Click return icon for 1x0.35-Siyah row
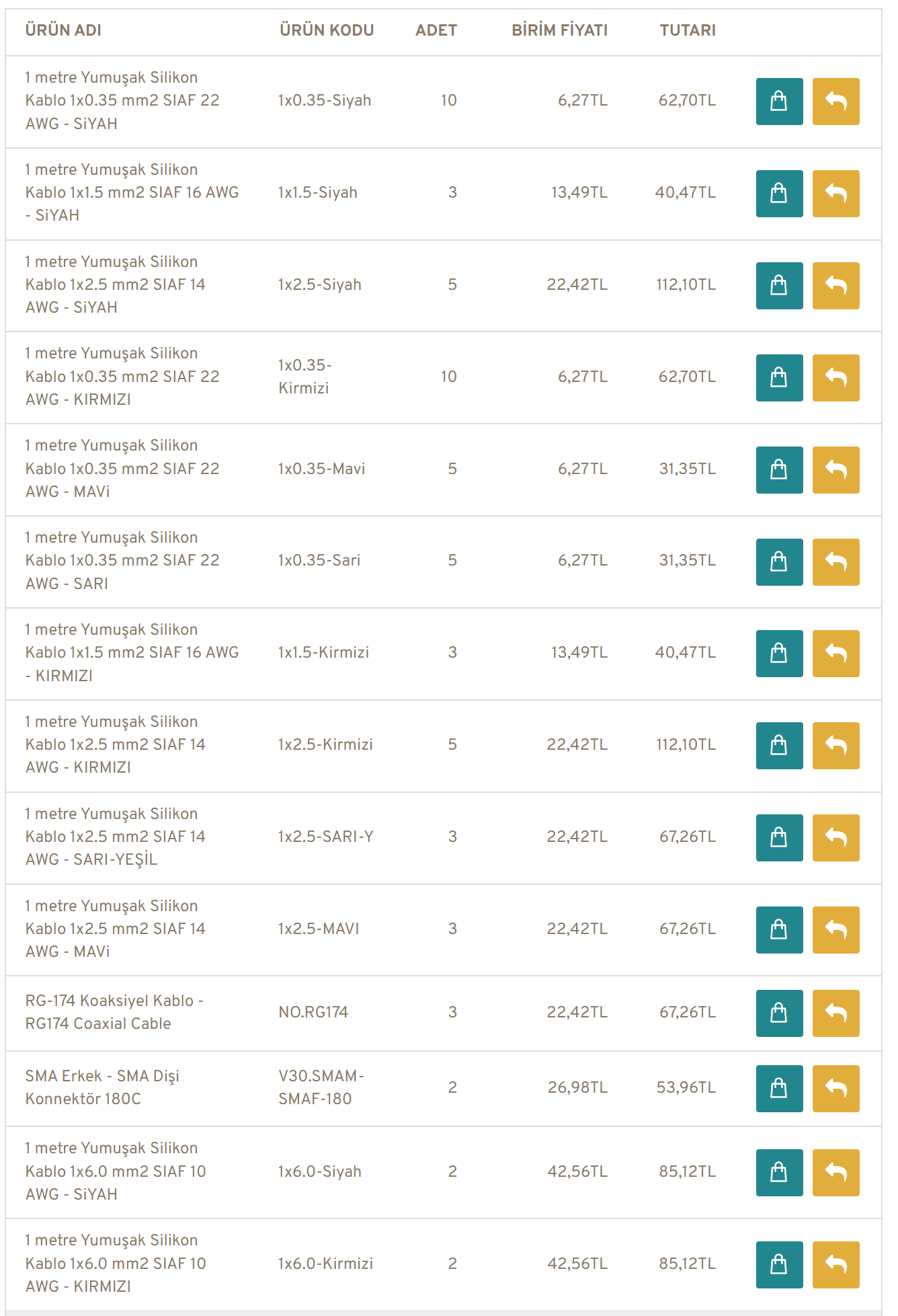Viewport: 898px width, 1316px height. coord(835,102)
